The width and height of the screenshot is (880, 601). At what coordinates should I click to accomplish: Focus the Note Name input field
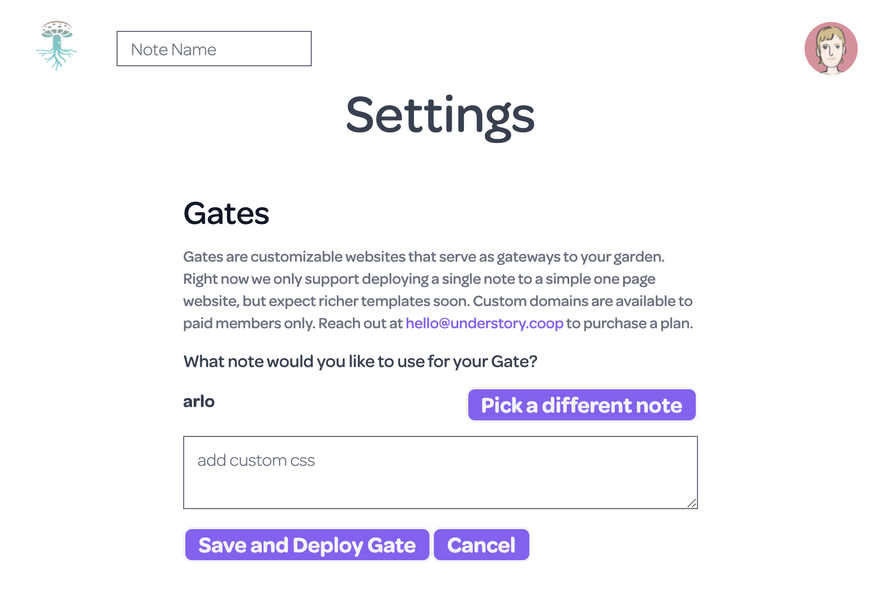tap(214, 49)
